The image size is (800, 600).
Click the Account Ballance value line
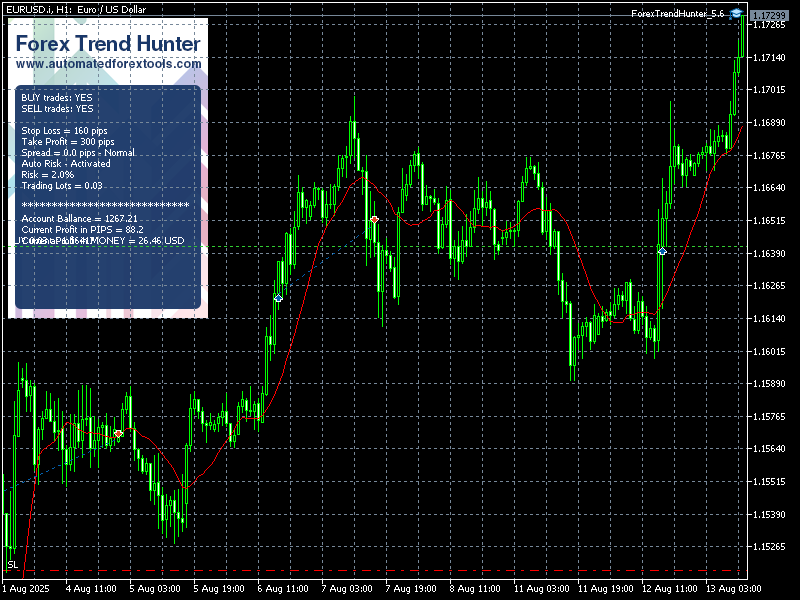(x=79, y=218)
